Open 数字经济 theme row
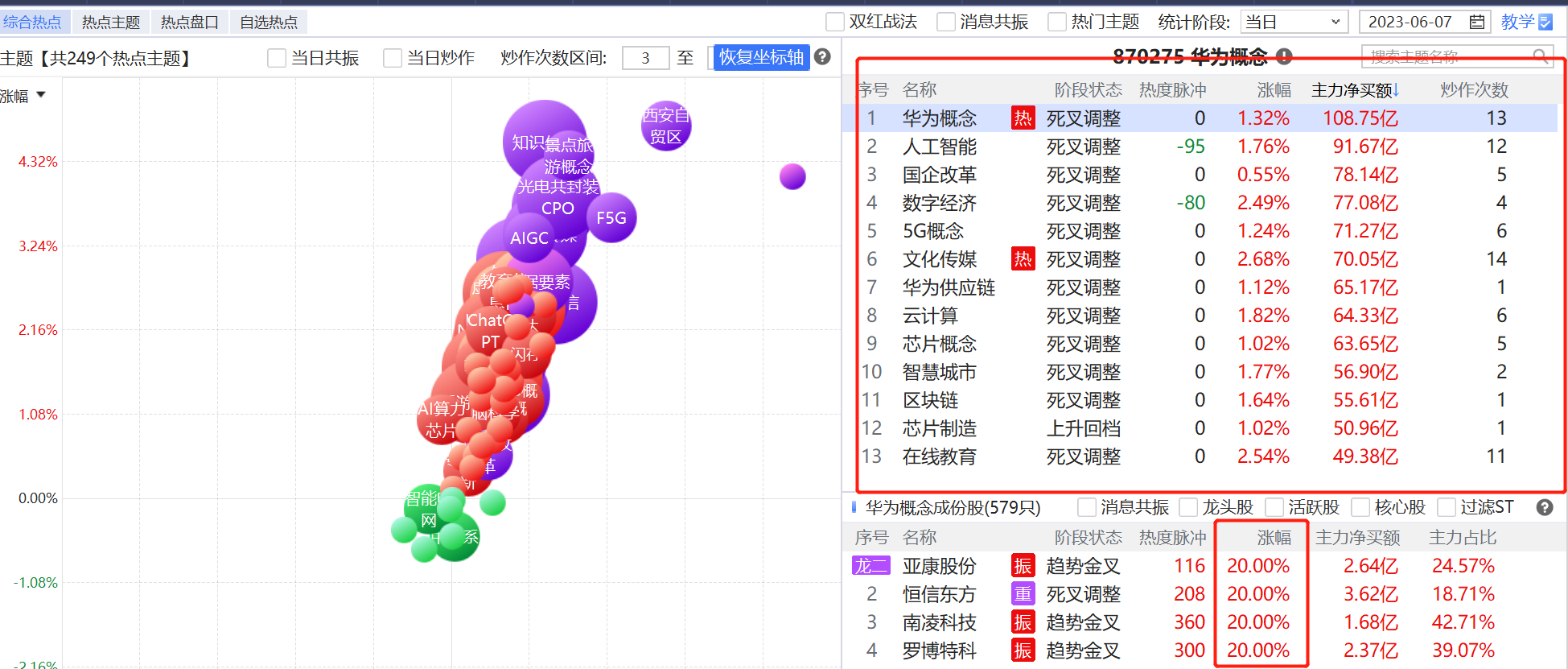The height and width of the screenshot is (669, 1568). 1199,203
